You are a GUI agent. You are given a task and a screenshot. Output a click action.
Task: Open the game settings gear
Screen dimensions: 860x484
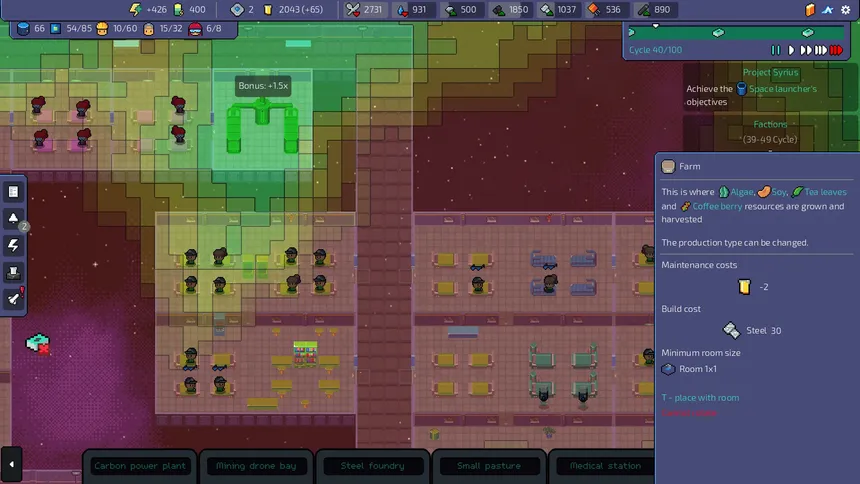(x=846, y=9)
